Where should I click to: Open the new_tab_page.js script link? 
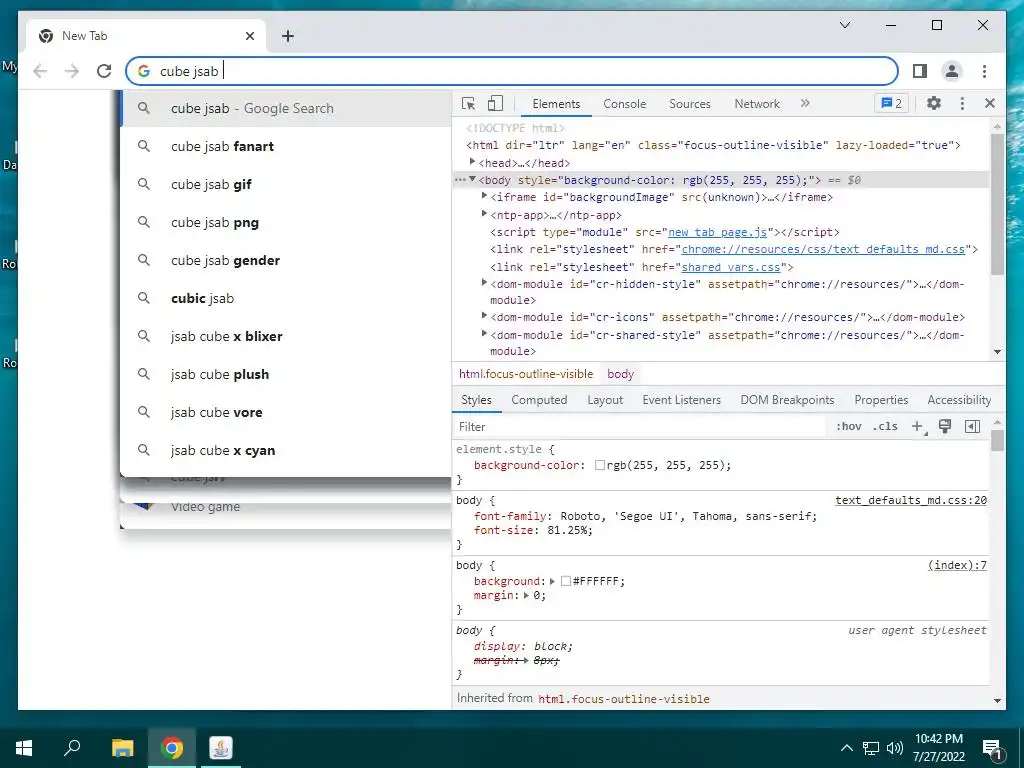coord(717,232)
